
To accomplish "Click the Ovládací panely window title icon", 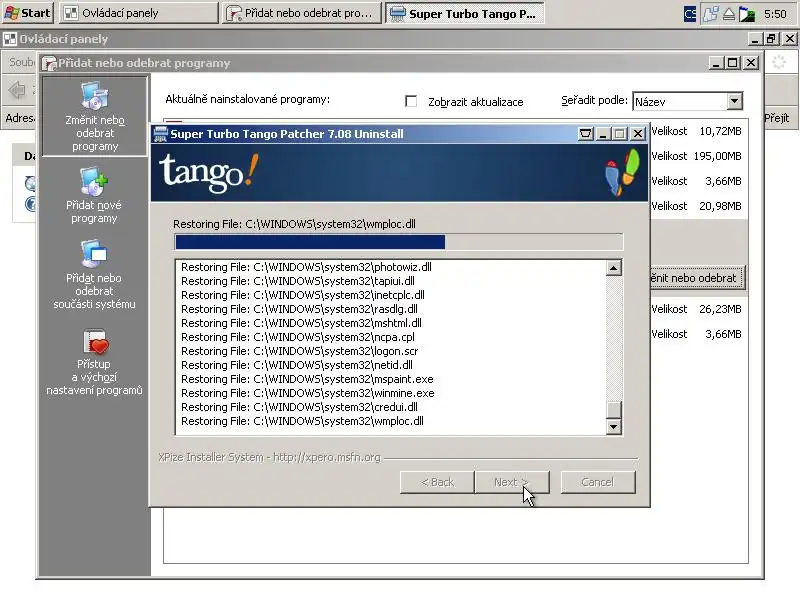I will coord(10,39).
